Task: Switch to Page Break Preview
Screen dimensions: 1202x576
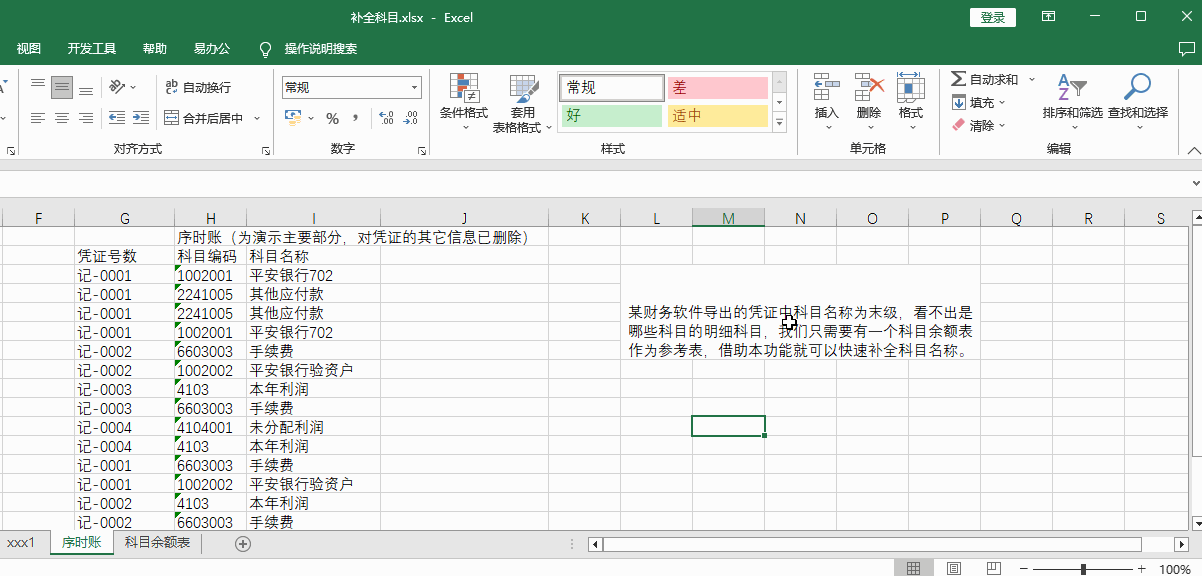Action: 995,568
